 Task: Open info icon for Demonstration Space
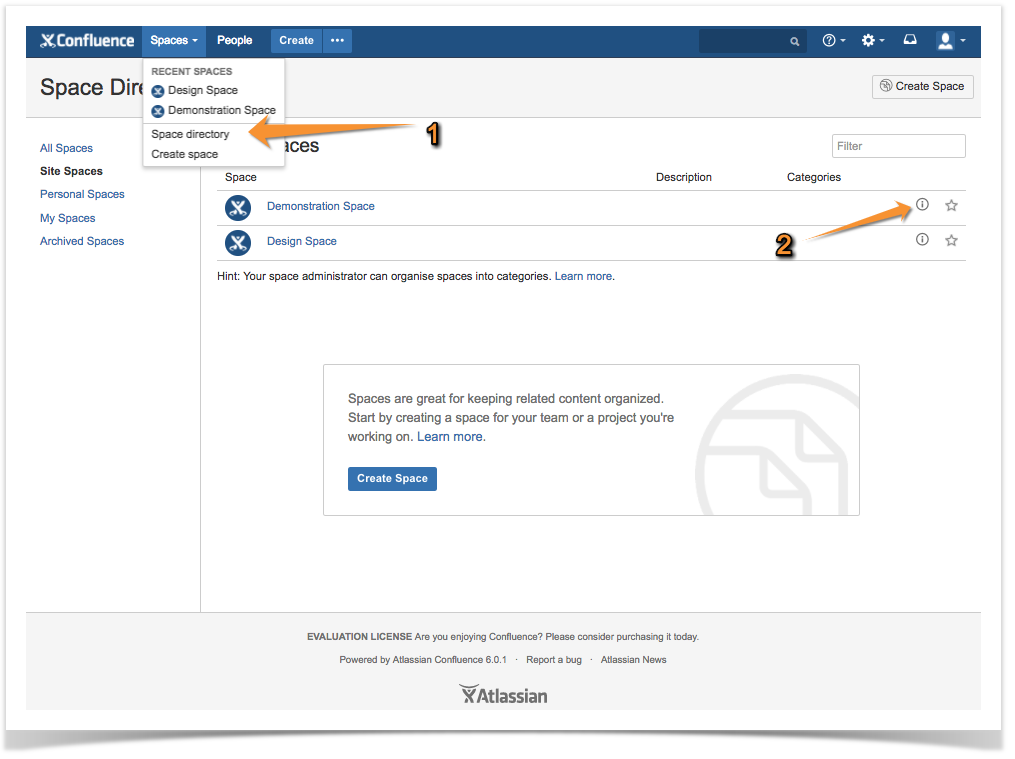click(x=922, y=205)
